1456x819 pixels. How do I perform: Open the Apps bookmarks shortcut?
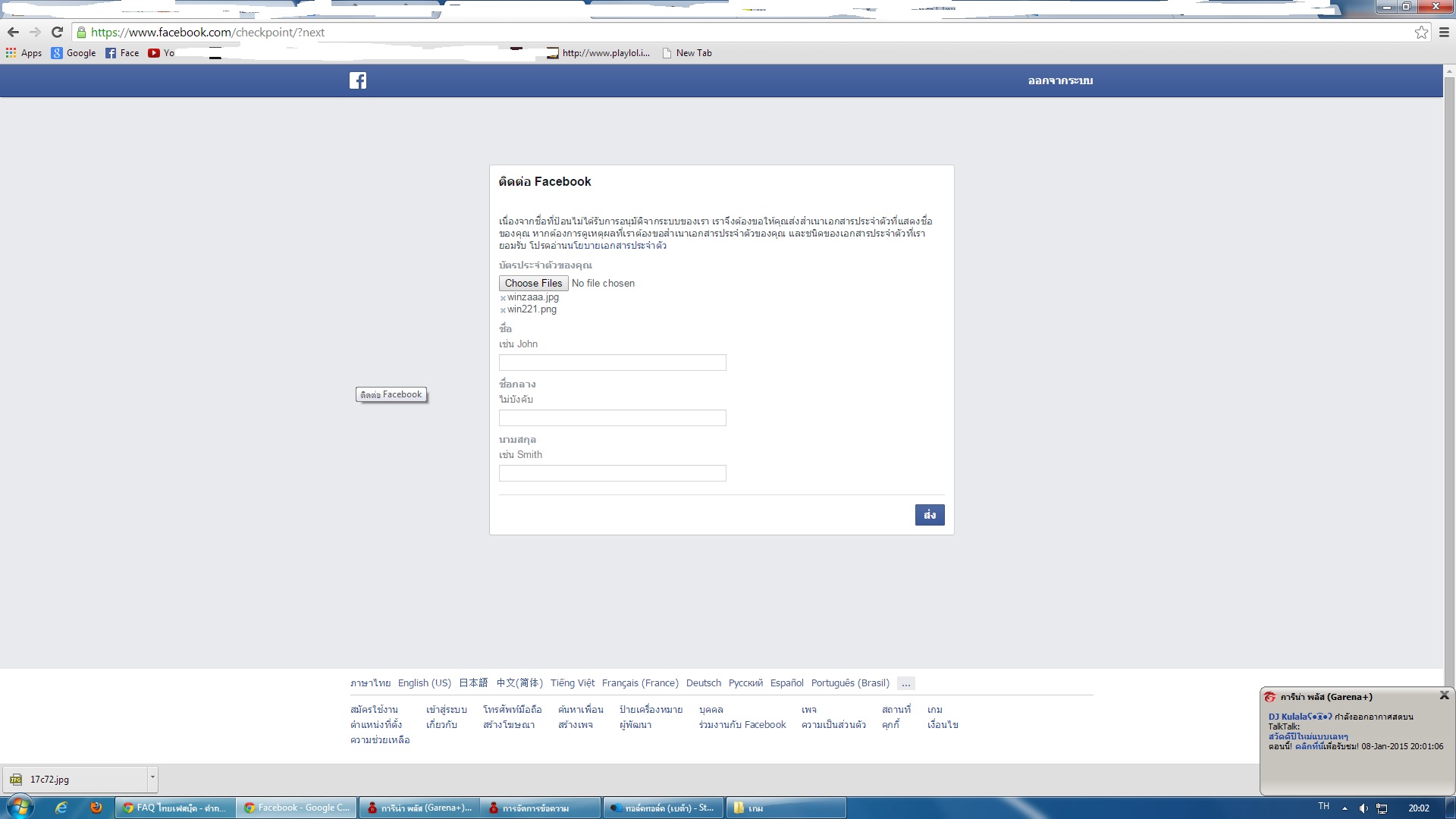click(24, 53)
